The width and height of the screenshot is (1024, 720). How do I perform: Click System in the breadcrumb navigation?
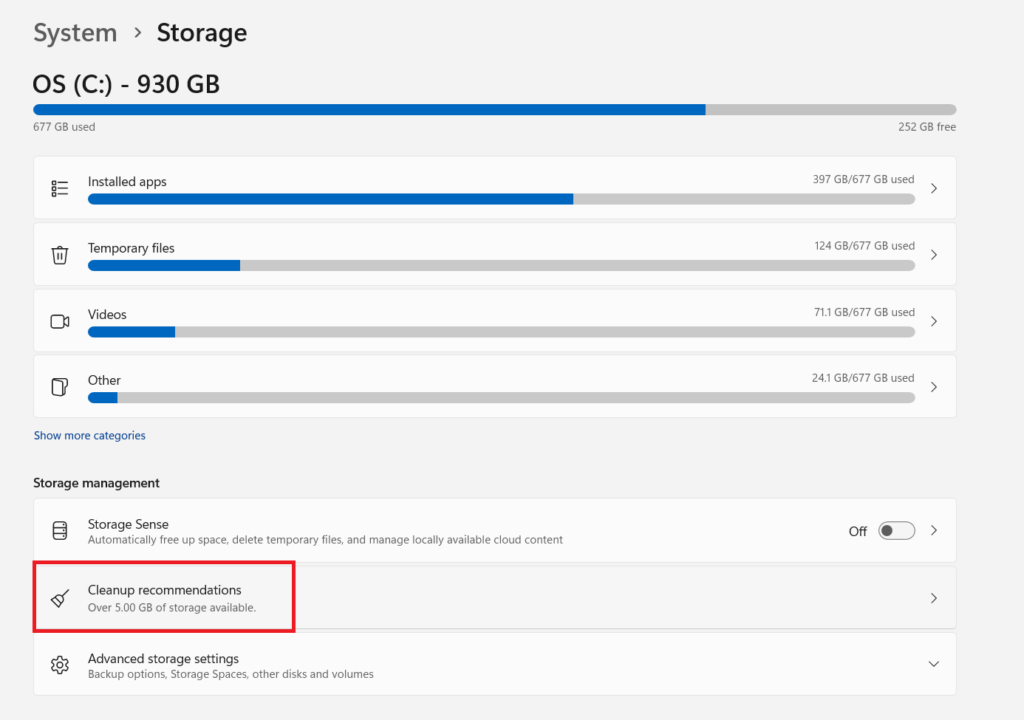(x=75, y=32)
